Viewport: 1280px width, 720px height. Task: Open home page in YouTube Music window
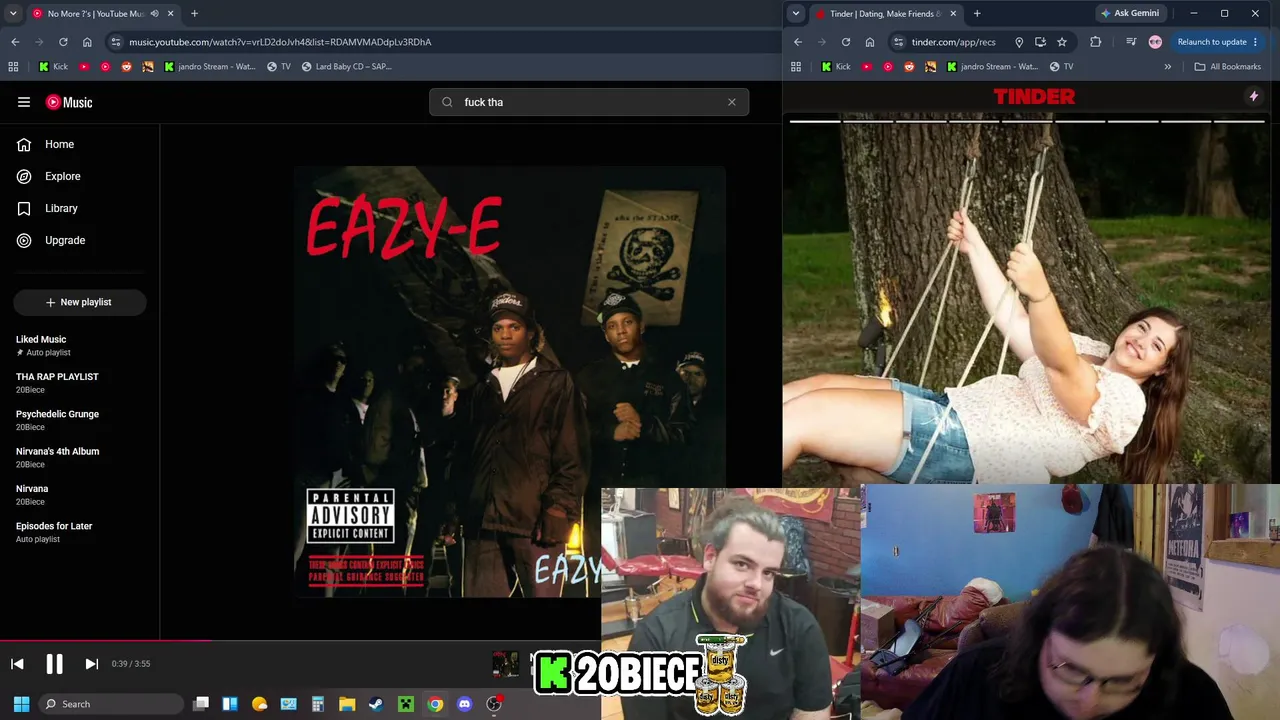(x=87, y=42)
